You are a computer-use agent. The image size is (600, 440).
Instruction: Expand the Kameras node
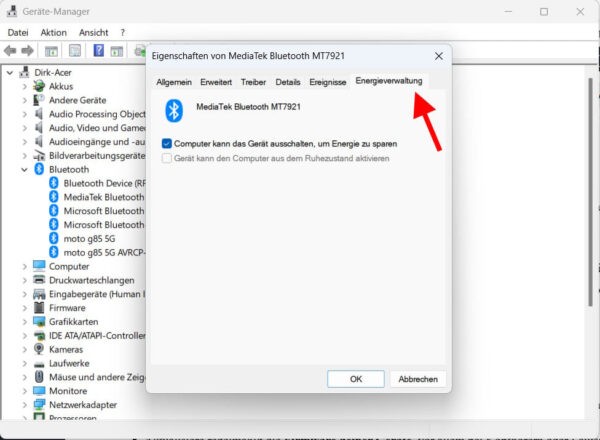click(24, 349)
